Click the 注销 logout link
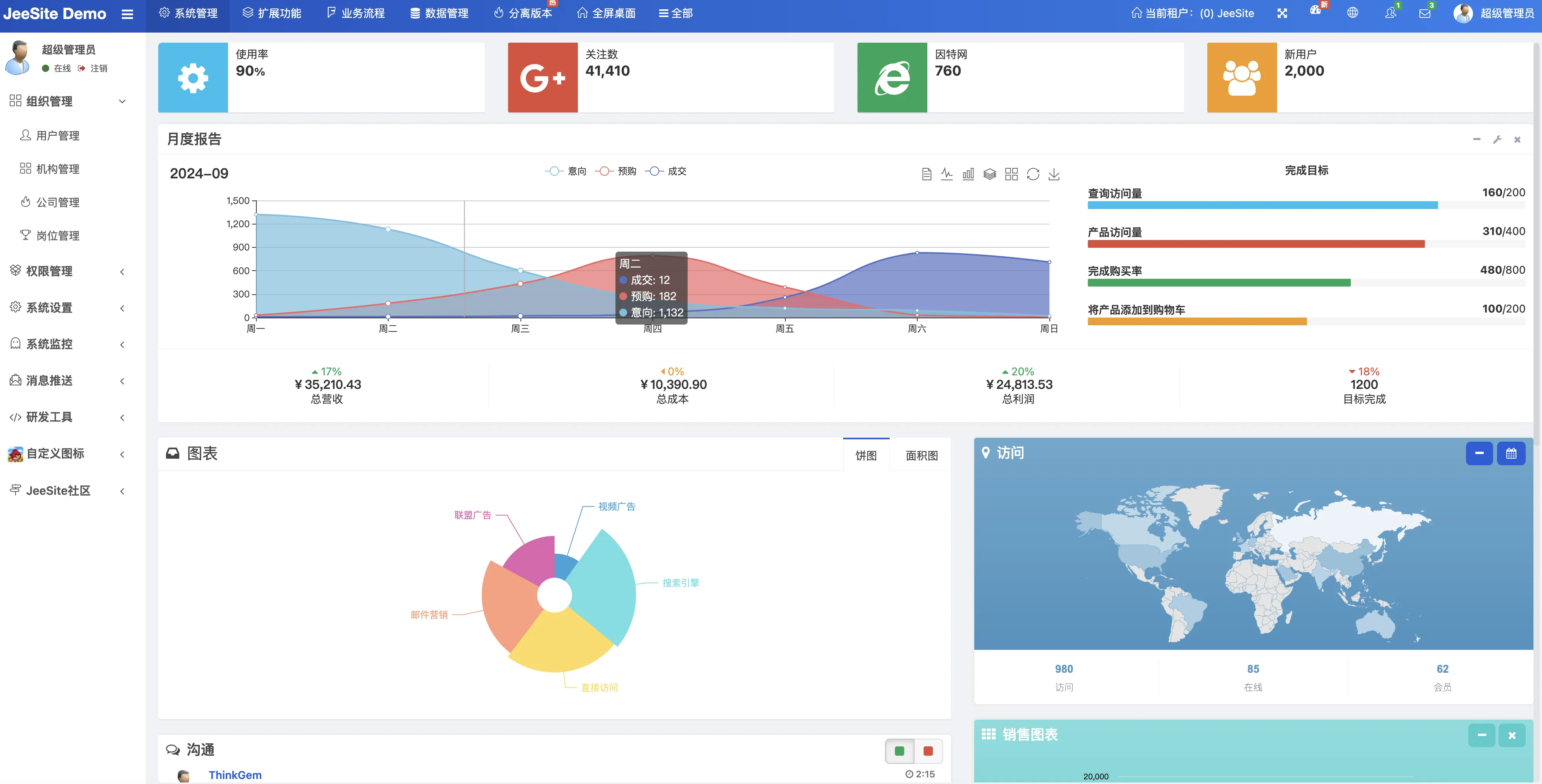 tap(98, 68)
